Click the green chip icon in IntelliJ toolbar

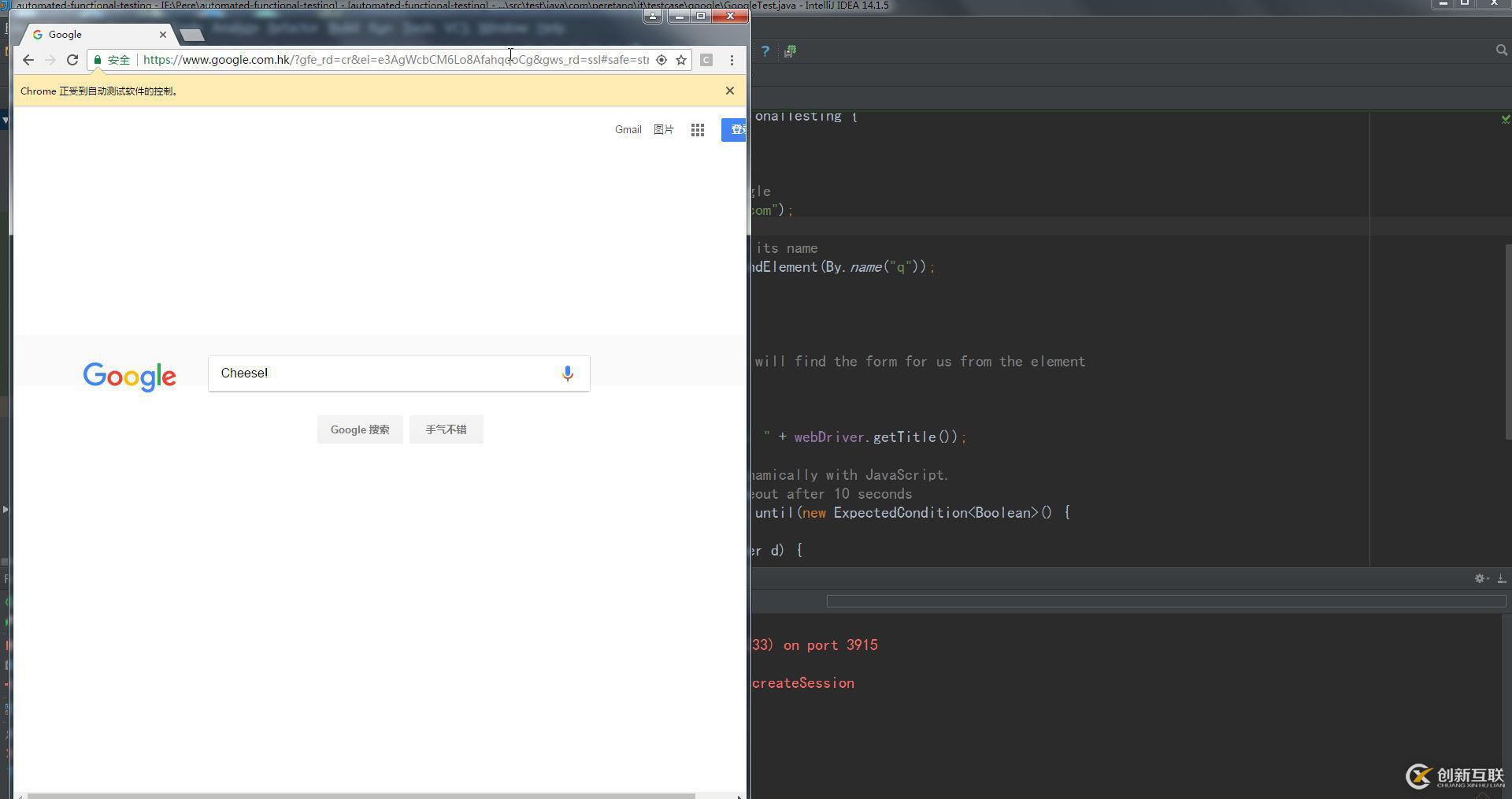790,51
